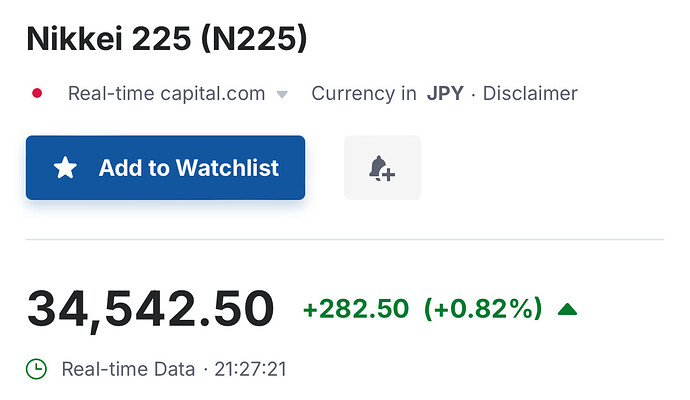
Task: Click the red Japan flag dot
Action: 37,94
